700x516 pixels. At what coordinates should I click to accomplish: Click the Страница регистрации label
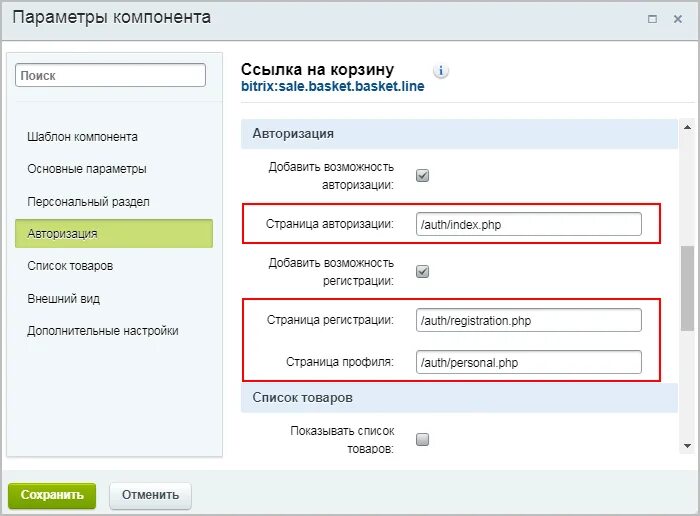pos(330,320)
